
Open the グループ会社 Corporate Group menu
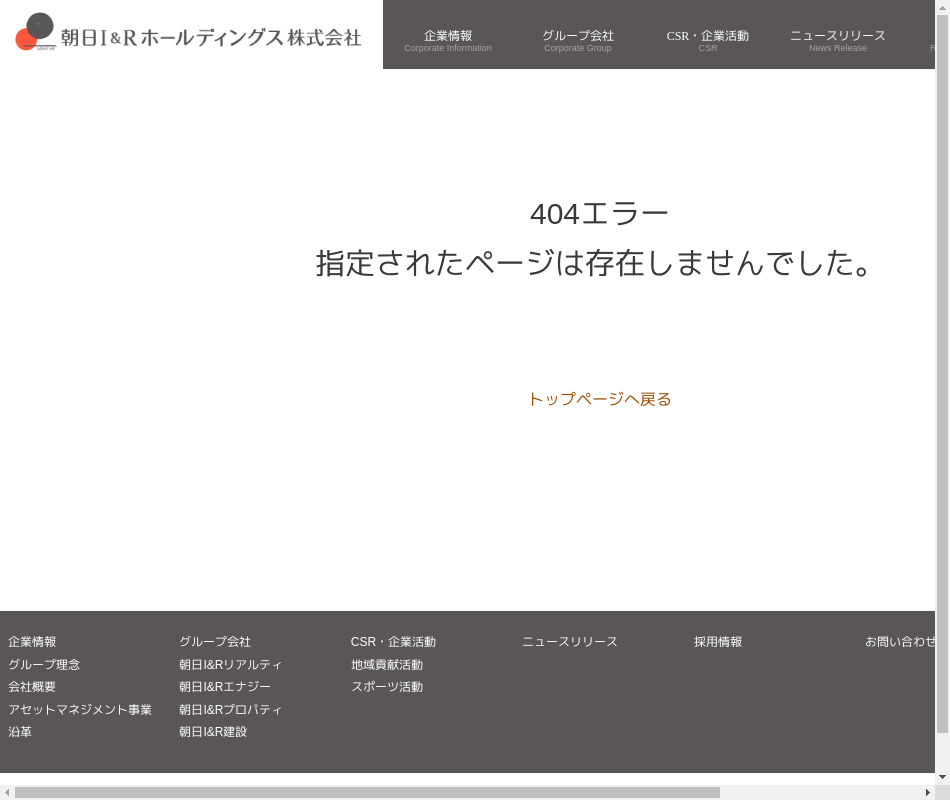point(578,40)
